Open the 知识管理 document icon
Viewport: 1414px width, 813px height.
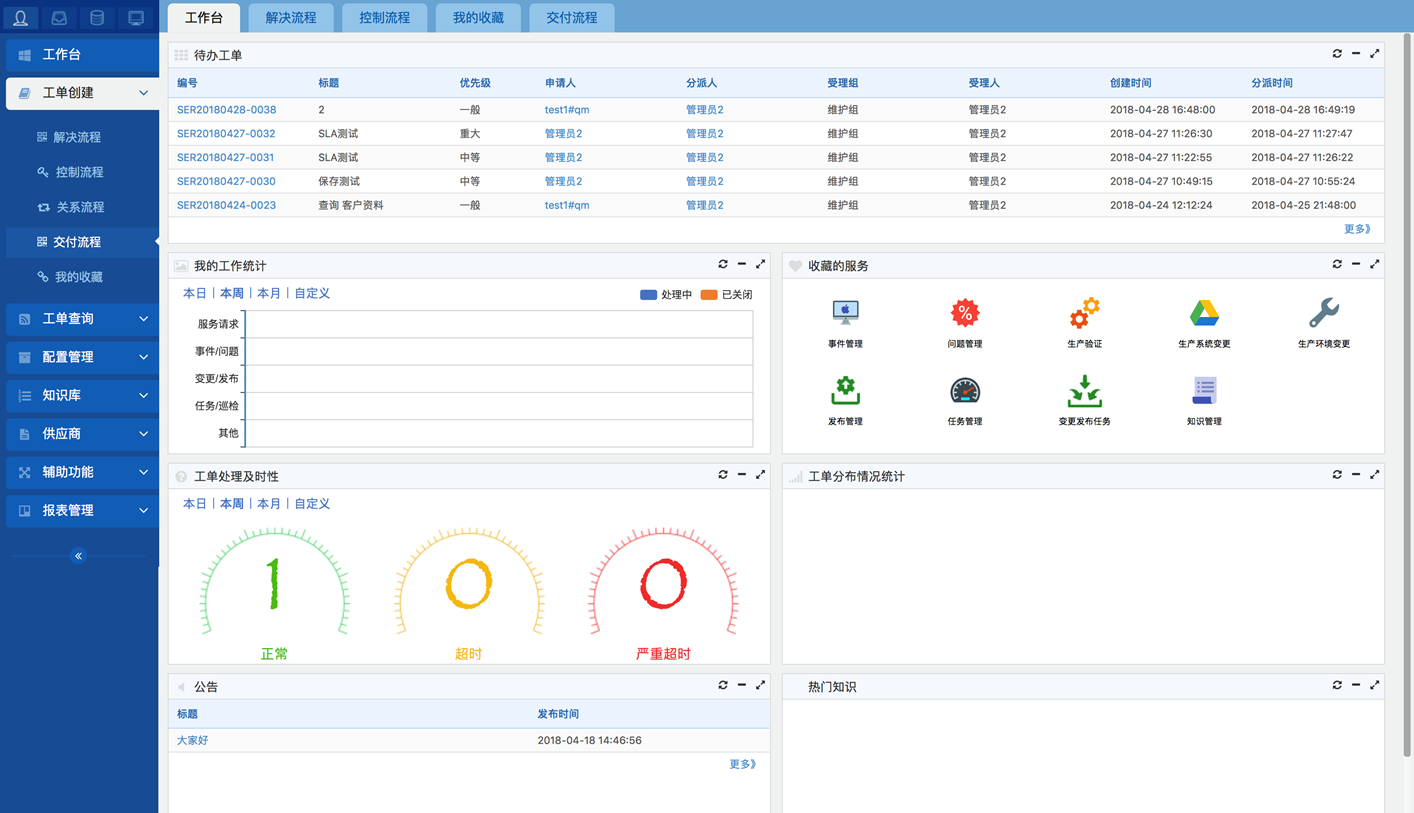coord(1204,391)
